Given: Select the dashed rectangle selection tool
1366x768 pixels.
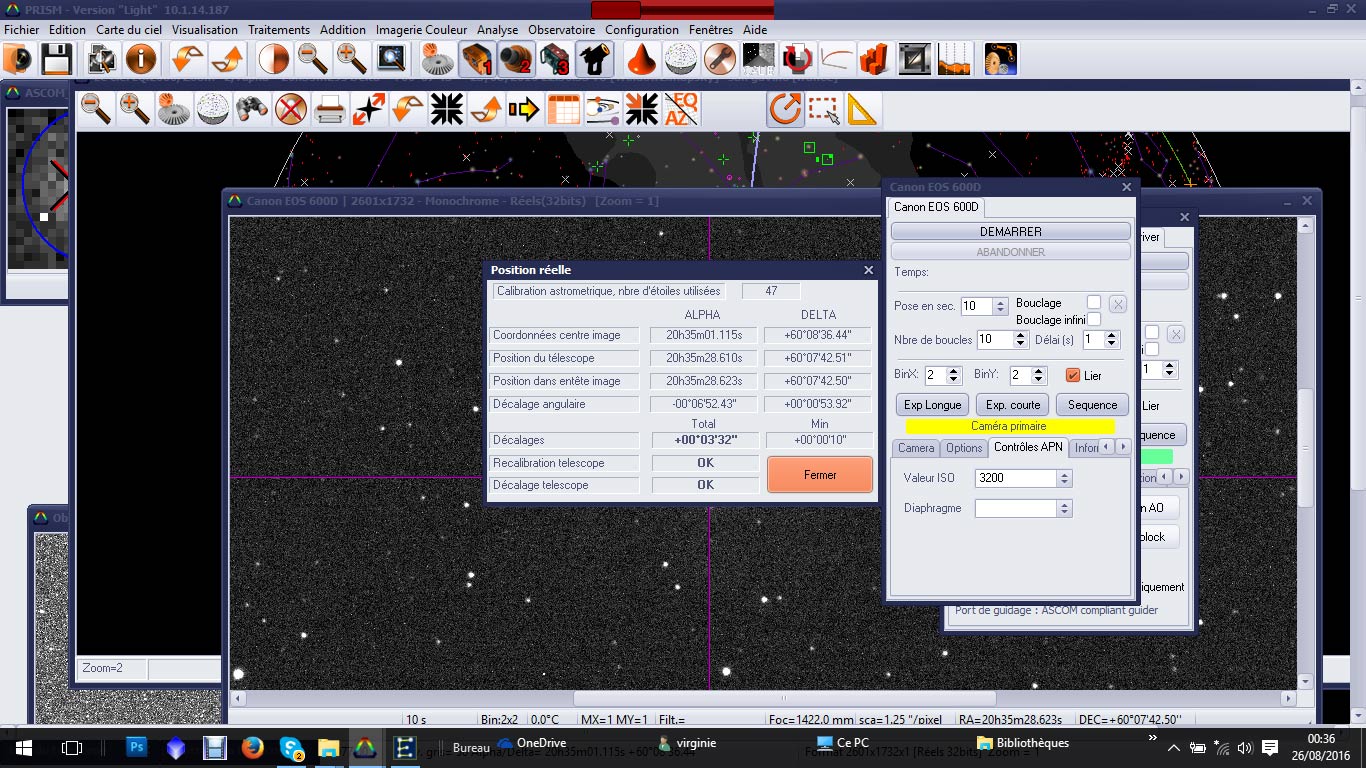Looking at the screenshot, I should pos(823,109).
